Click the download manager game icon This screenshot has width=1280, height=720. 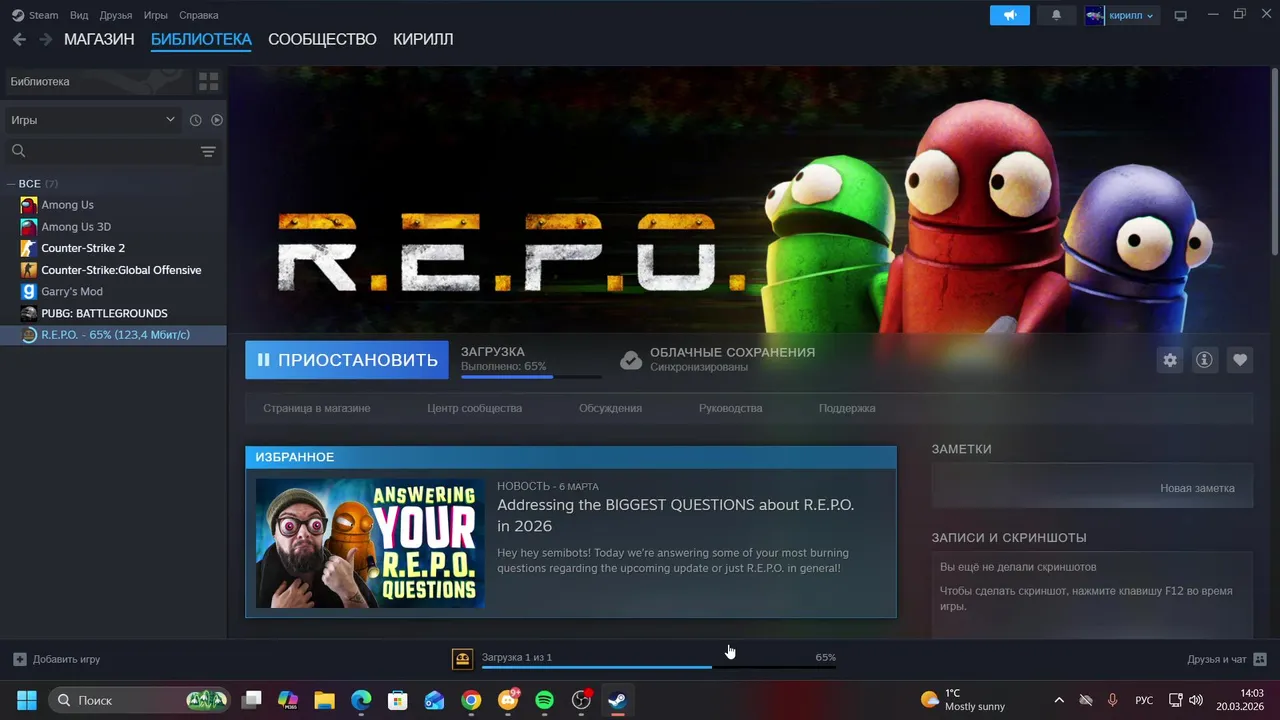point(462,658)
